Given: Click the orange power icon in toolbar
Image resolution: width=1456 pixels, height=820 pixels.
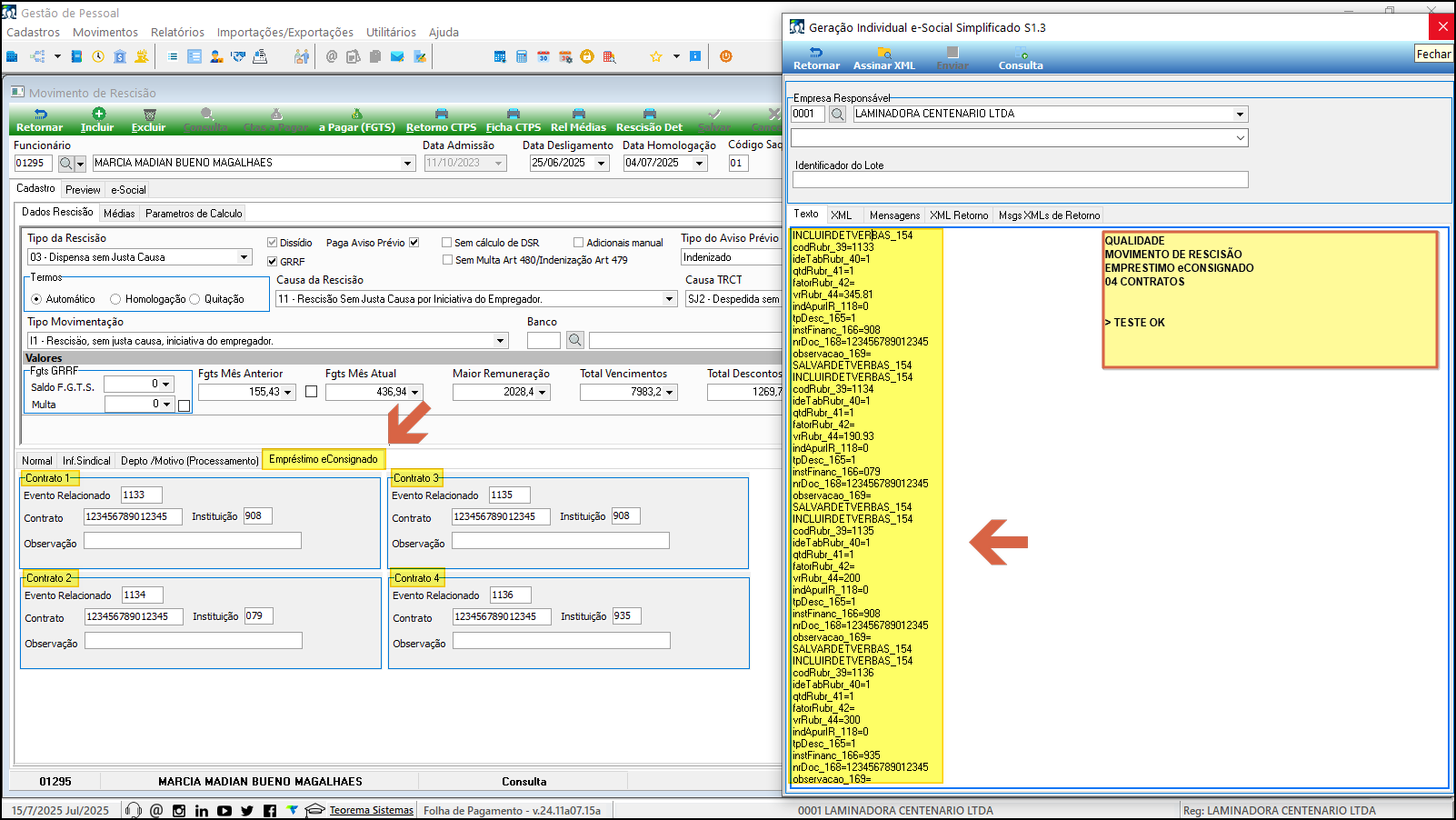Looking at the screenshot, I should click(x=725, y=56).
